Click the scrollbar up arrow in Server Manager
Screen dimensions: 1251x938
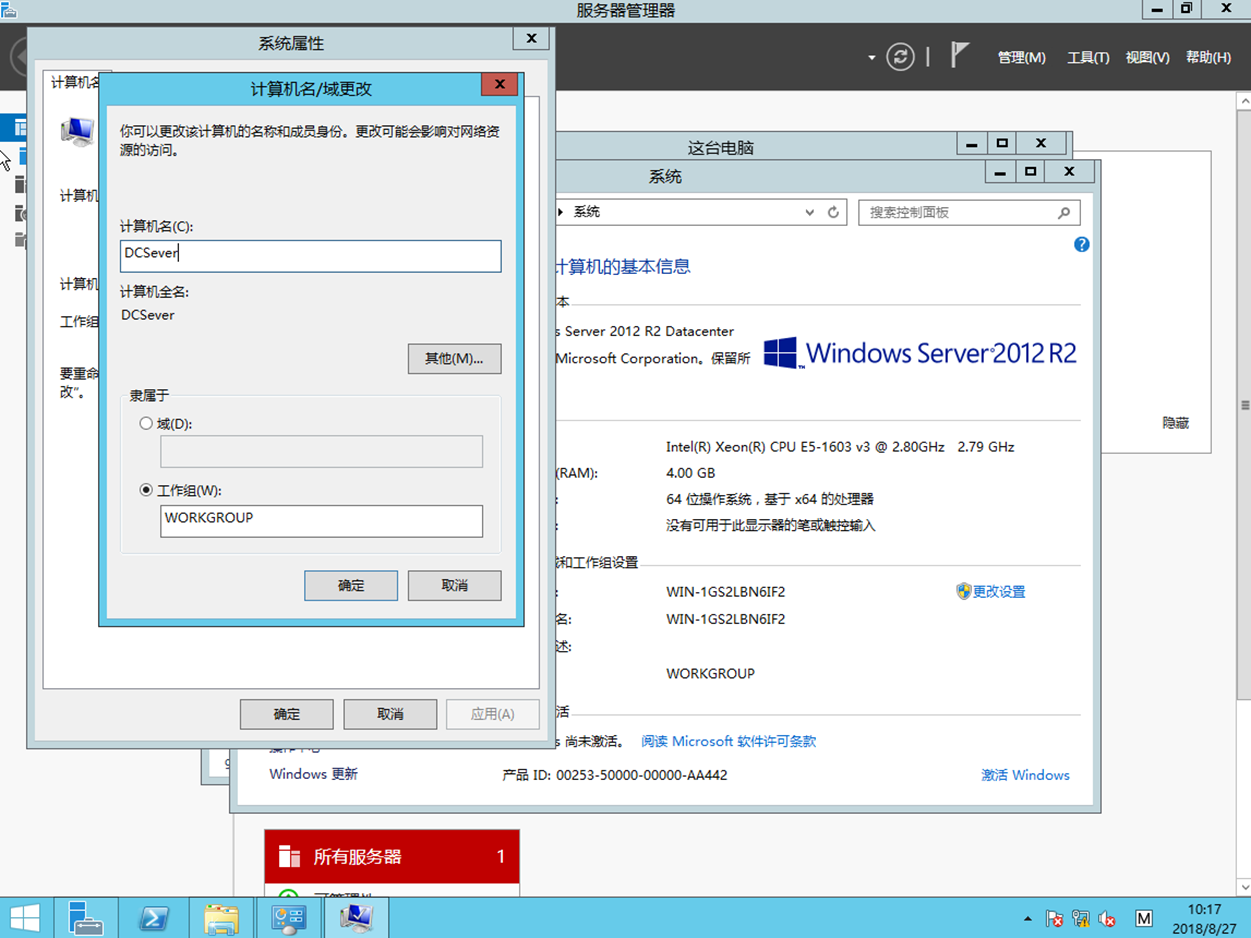click(x=1245, y=102)
